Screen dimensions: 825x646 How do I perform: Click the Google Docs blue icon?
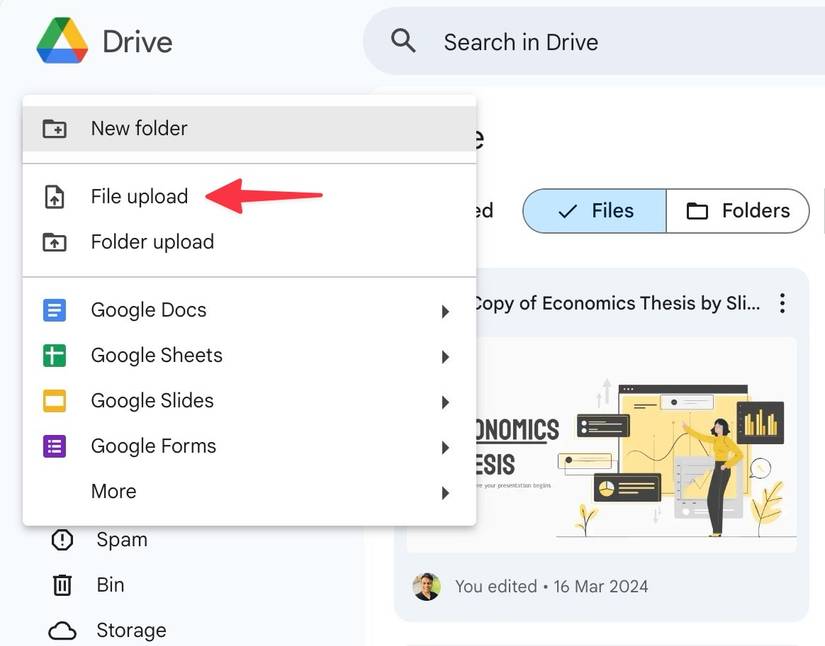point(54,310)
